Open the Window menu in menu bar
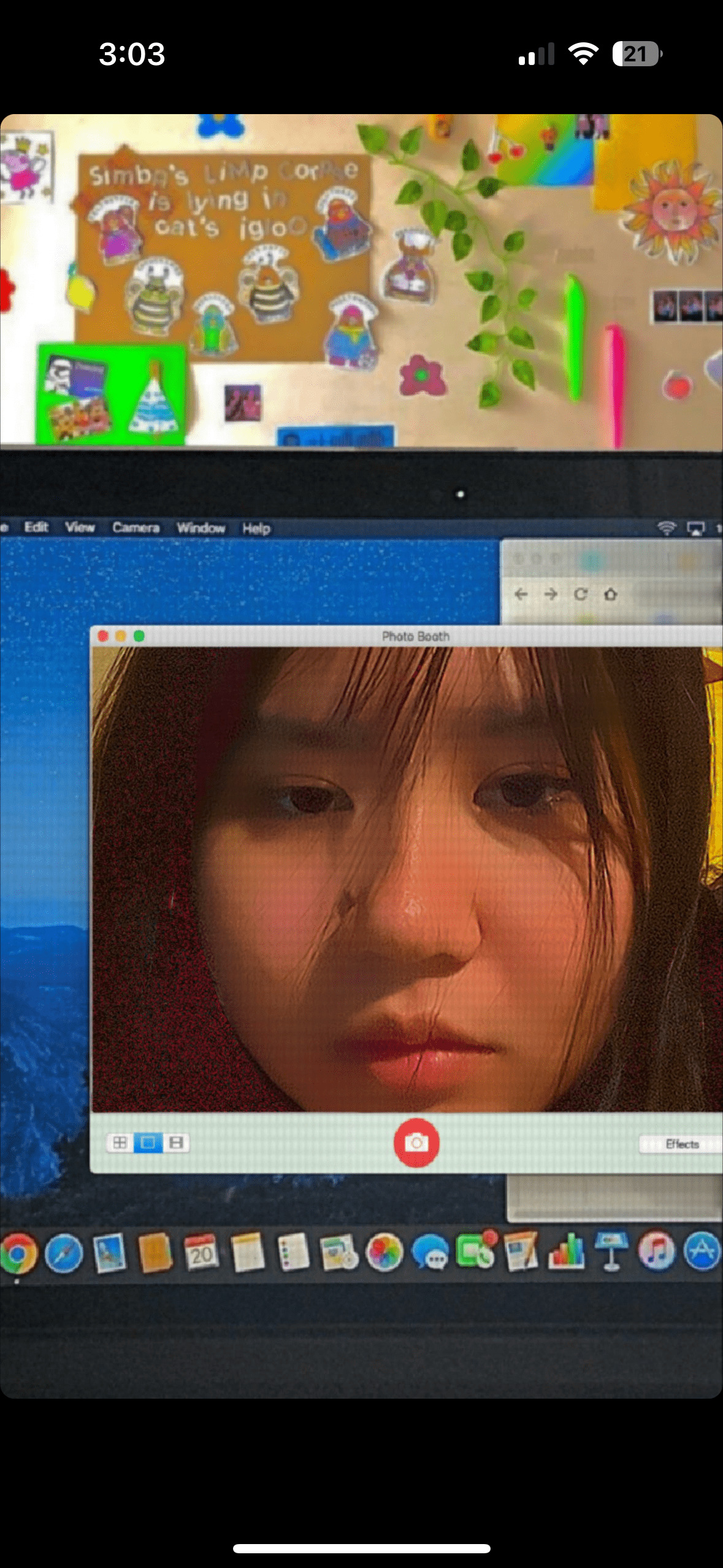 [x=201, y=528]
